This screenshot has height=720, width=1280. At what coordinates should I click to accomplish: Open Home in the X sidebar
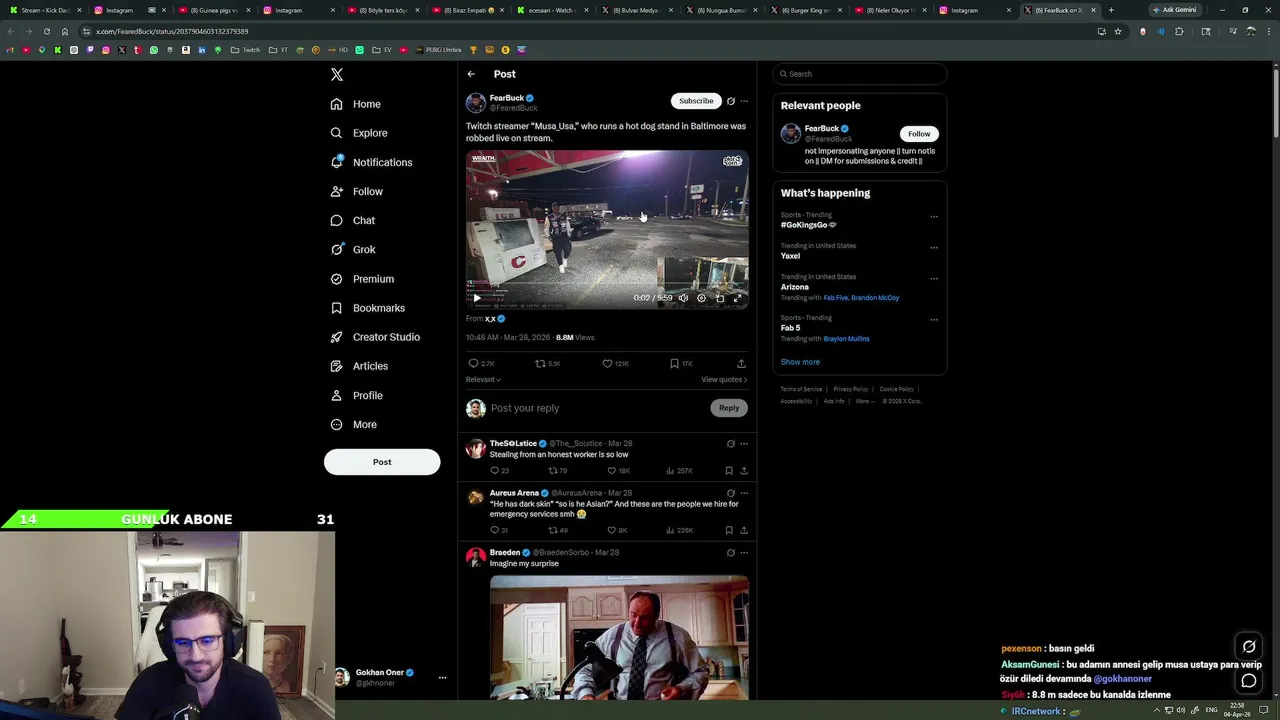[x=356, y=104]
